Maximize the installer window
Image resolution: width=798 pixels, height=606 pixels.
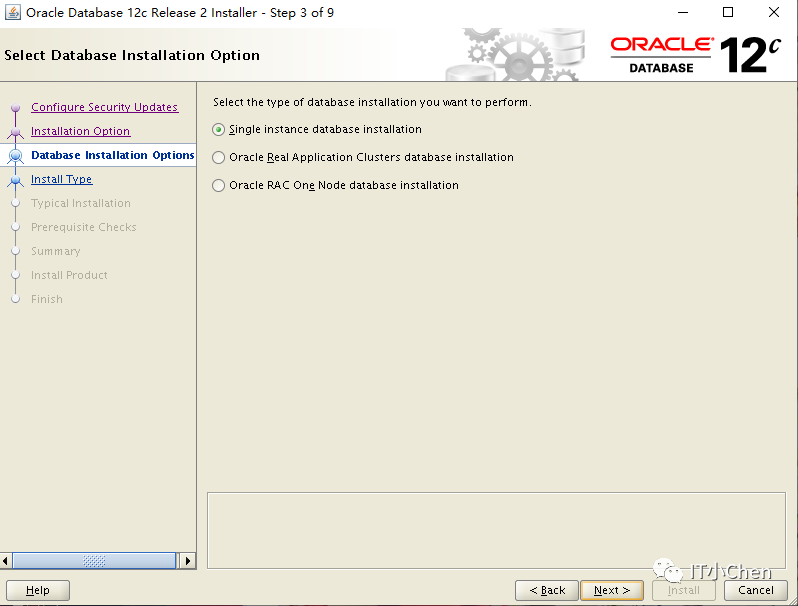coord(728,12)
